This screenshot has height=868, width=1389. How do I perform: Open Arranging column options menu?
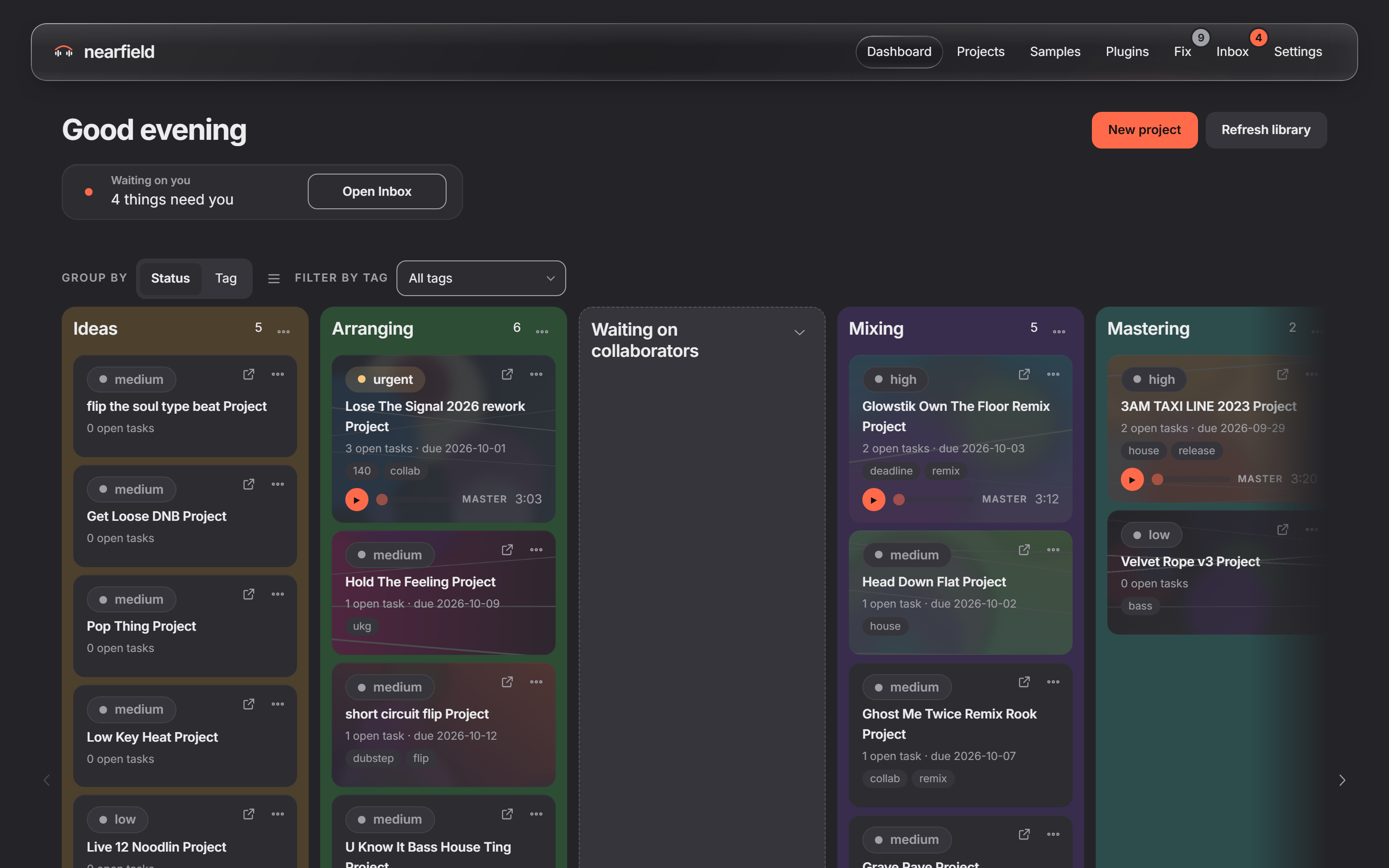pos(542,331)
